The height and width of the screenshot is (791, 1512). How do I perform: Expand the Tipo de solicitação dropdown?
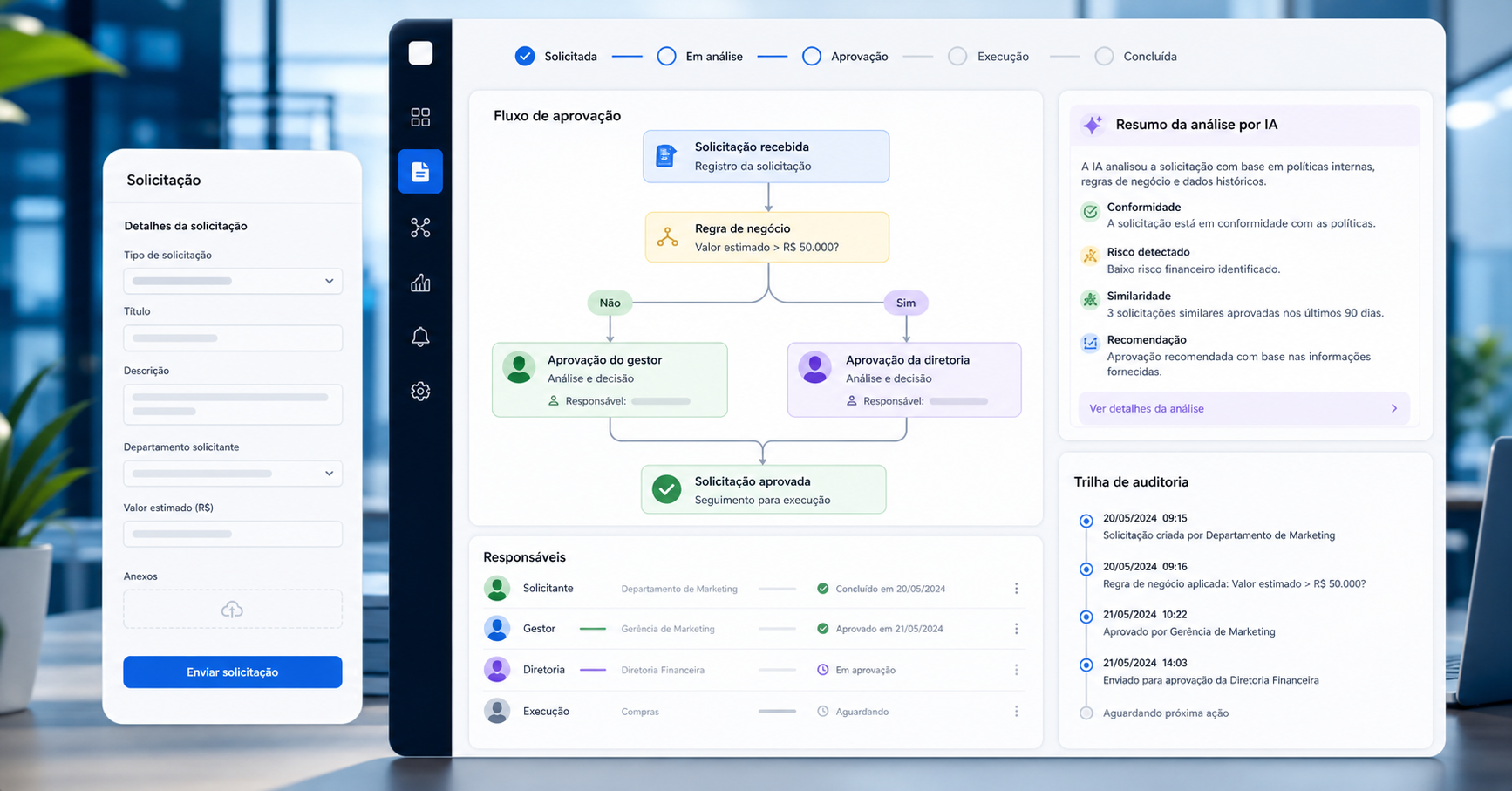(233, 281)
